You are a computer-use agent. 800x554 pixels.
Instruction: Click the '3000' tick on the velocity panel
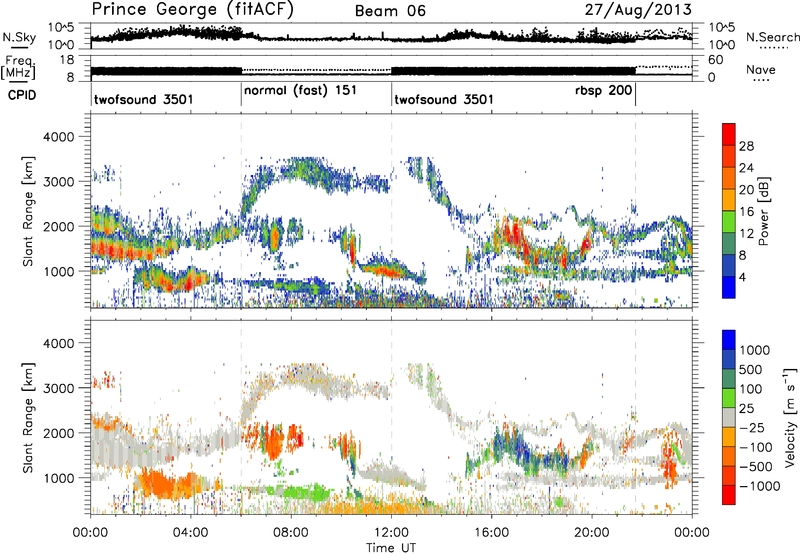pos(58,388)
